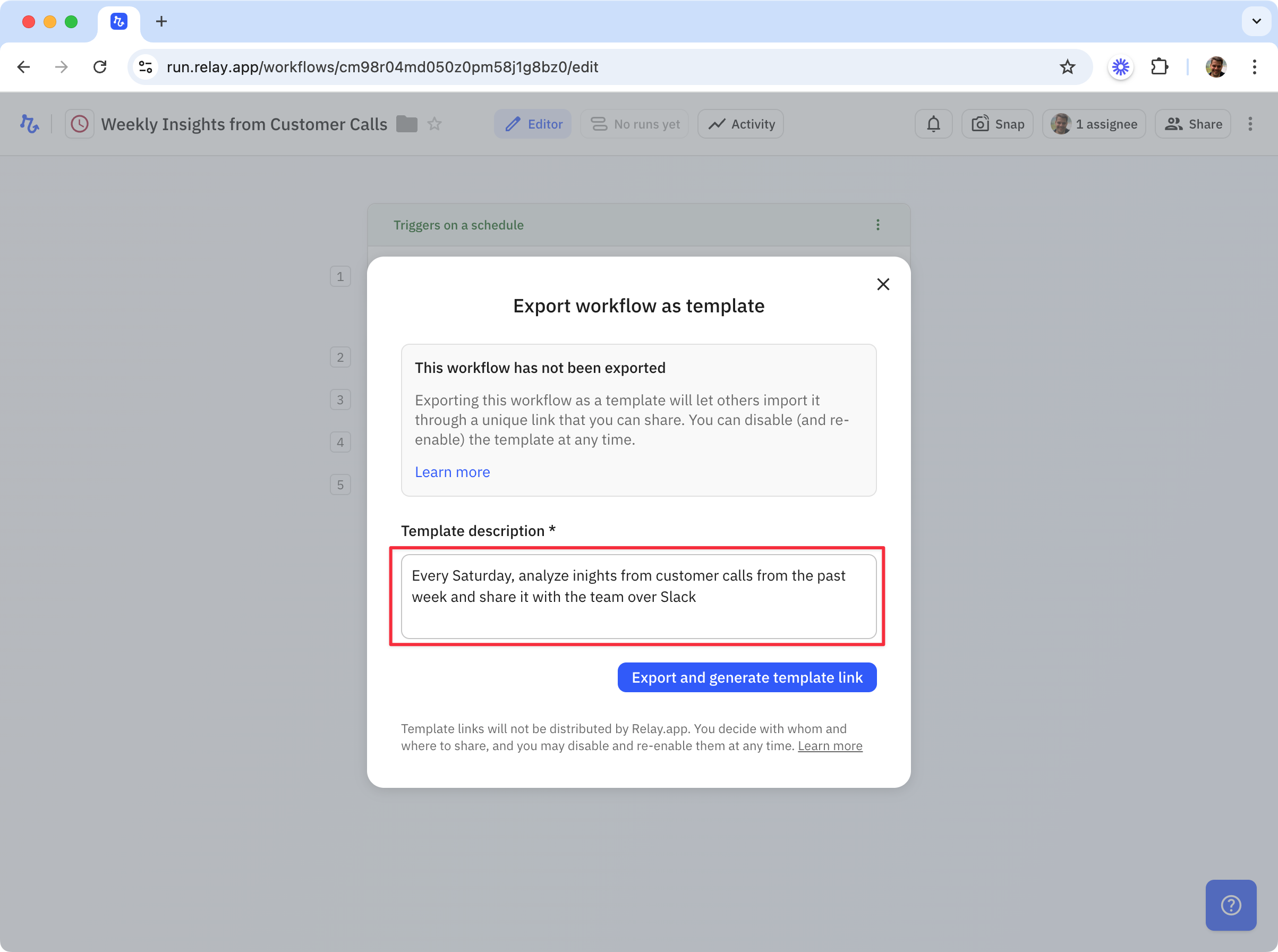Open the workflow's three-dot options menu
This screenshot has width=1278, height=952.
(x=1250, y=124)
